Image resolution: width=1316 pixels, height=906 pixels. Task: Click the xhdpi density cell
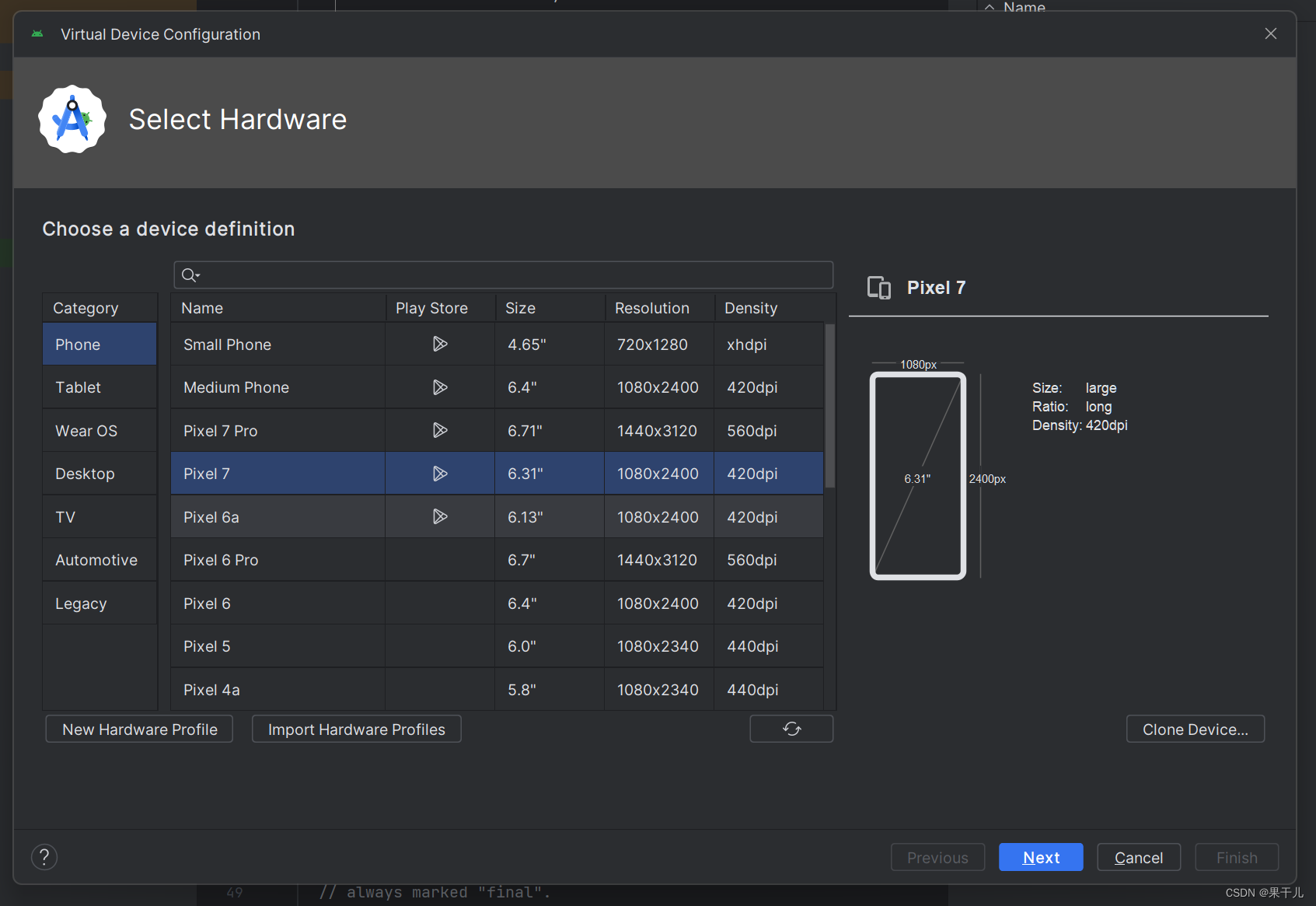[769, 345]
